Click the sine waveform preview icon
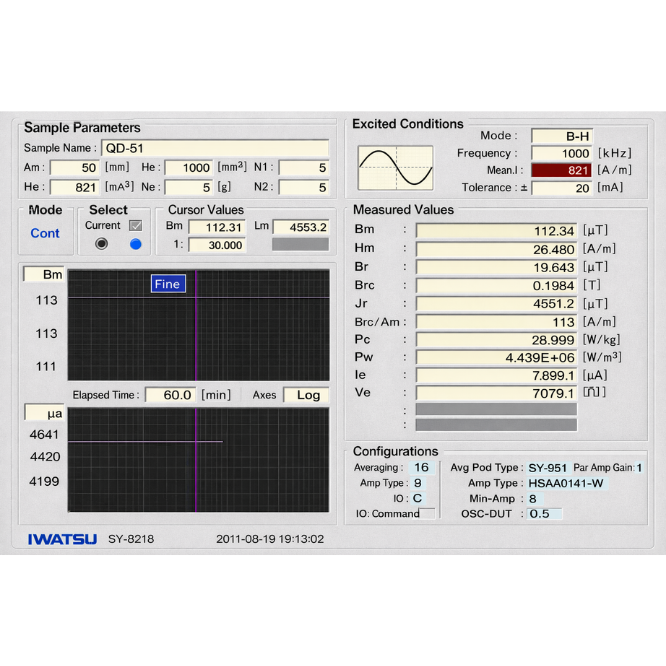This screenshot has height=666, width=666. pyautogui.click(x=395, y=168)
